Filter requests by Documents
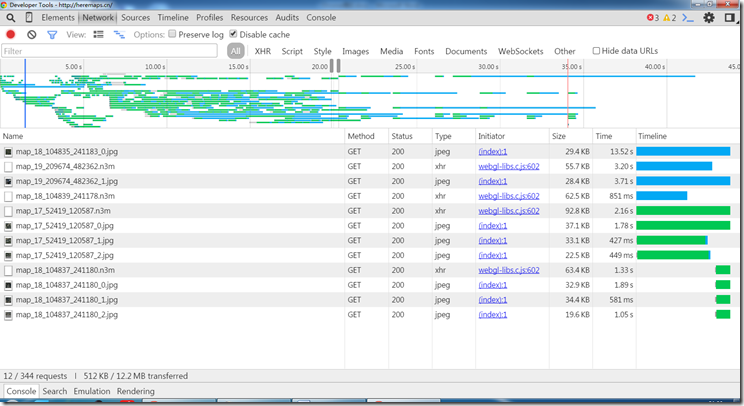 [x=466, y=51]
